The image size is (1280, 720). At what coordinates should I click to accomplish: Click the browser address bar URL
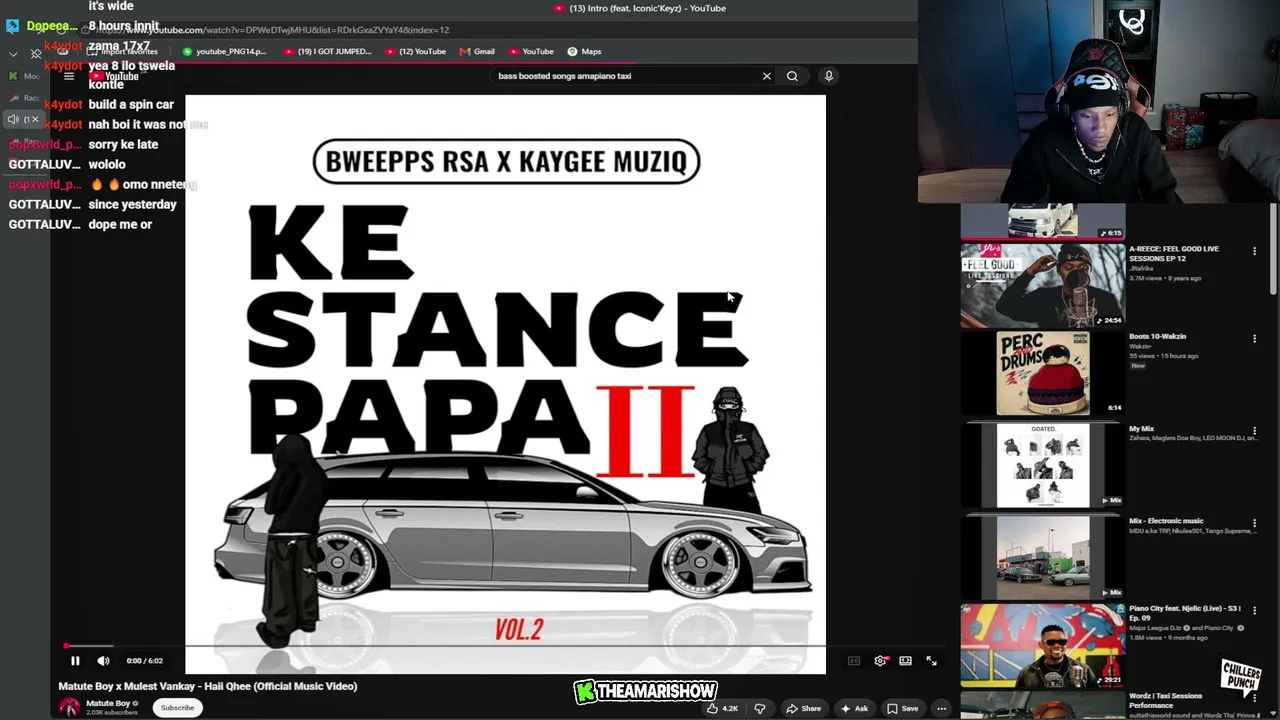pos(272,30)
